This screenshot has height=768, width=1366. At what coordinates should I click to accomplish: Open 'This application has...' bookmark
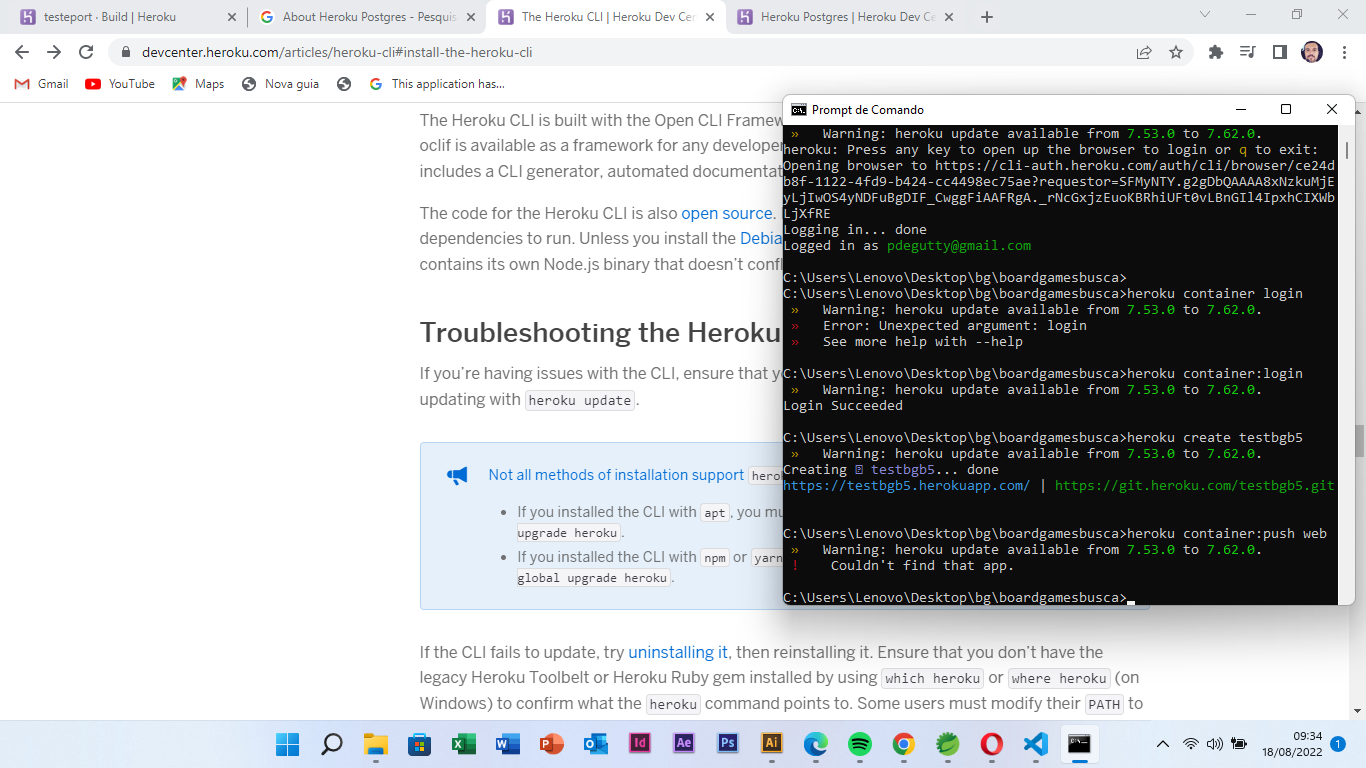pos(437,84)
